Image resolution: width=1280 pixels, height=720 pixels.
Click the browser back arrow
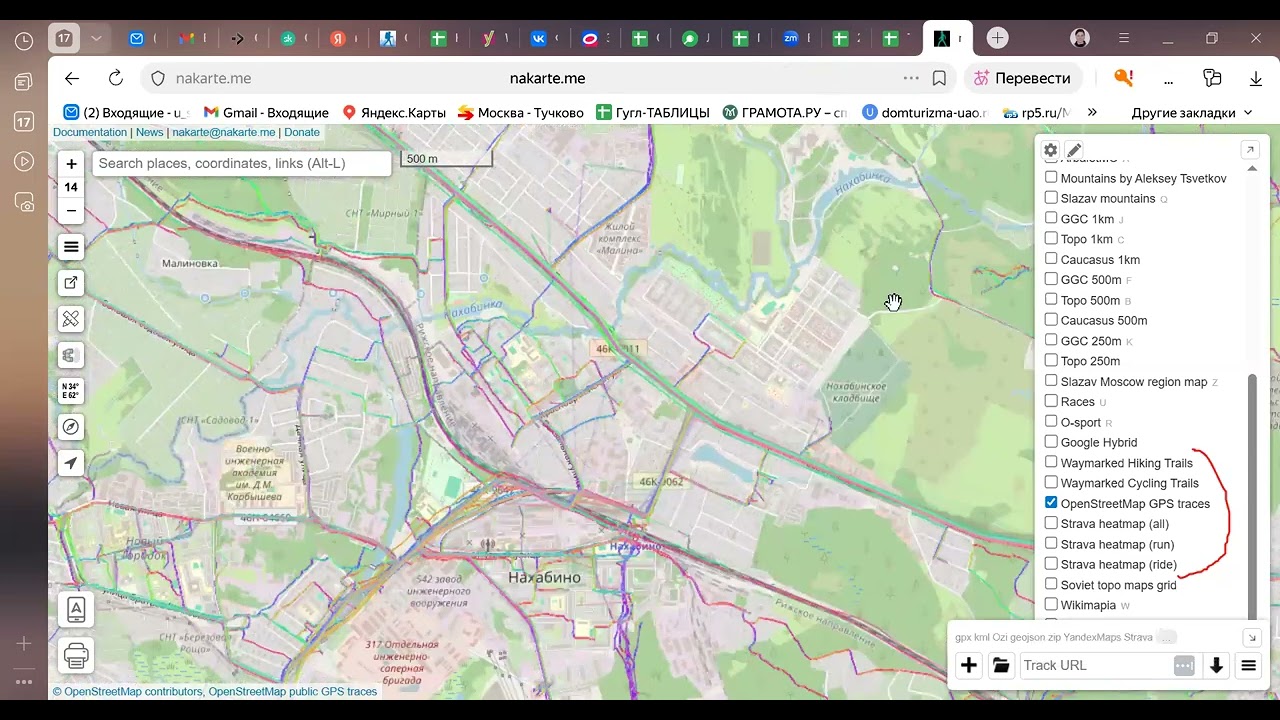(72, 78)
